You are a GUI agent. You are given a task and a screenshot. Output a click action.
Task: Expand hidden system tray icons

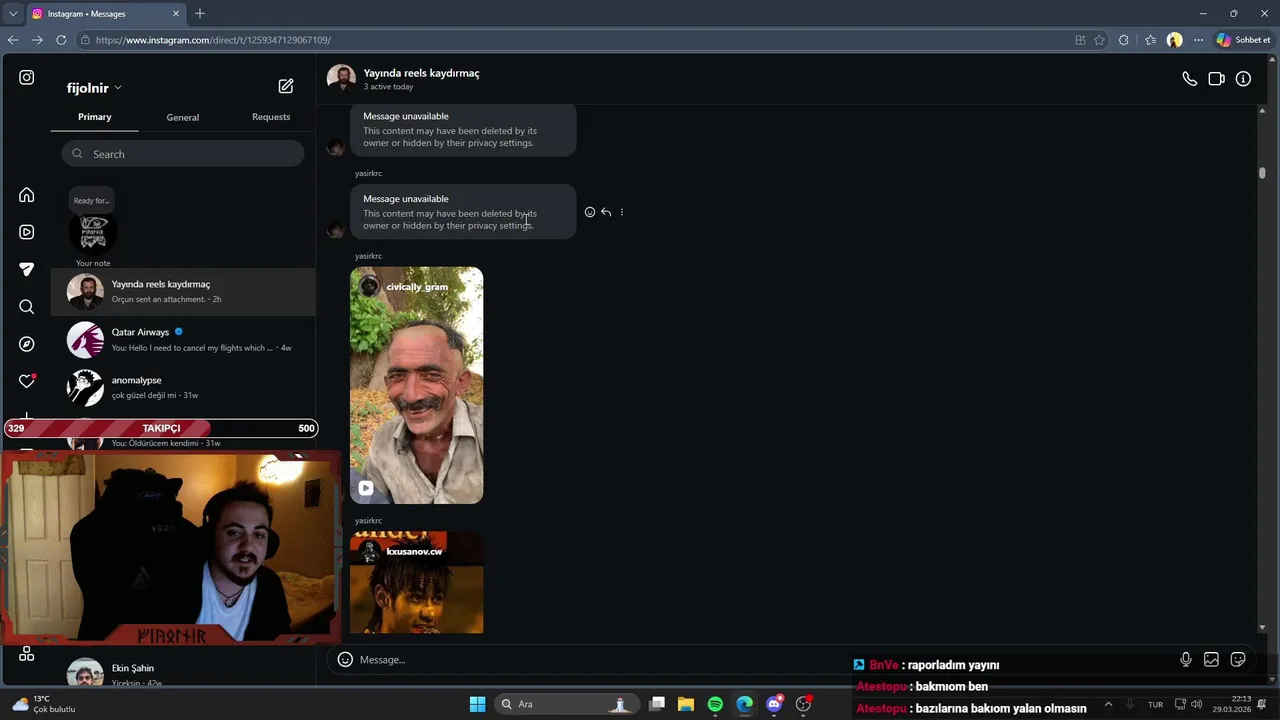pos(1108,704)
